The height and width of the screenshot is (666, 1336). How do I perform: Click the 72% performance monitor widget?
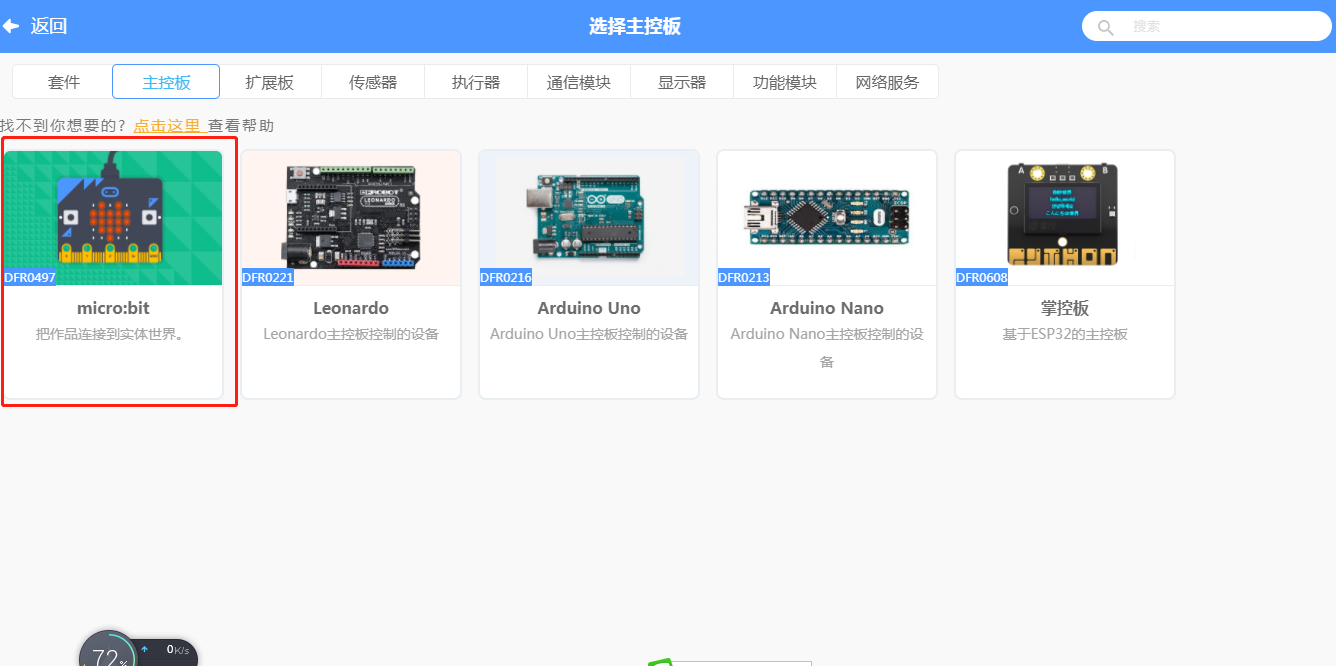click(x=106, y=650)
